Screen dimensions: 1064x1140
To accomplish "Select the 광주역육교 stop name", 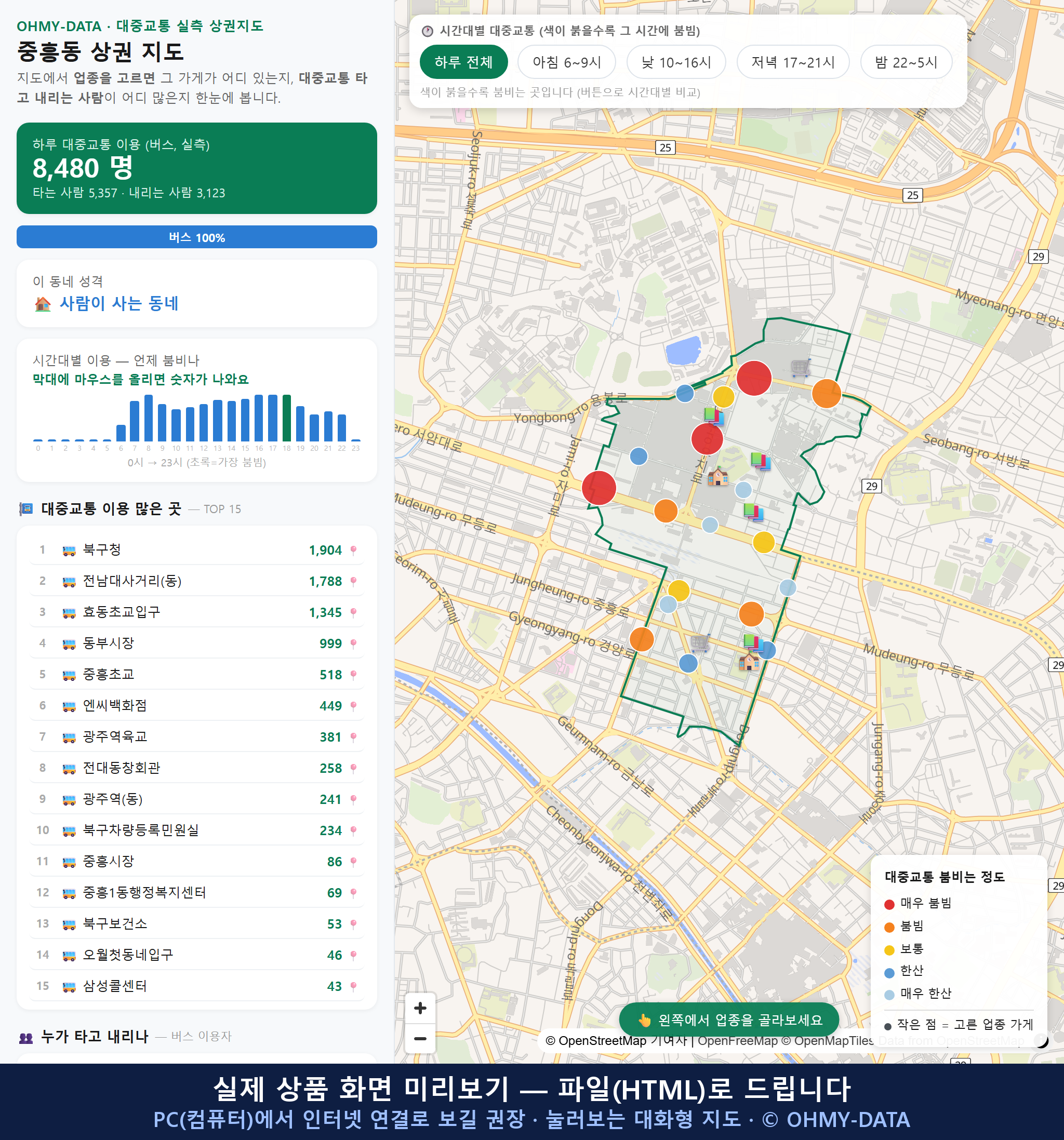I will point(115,736).
